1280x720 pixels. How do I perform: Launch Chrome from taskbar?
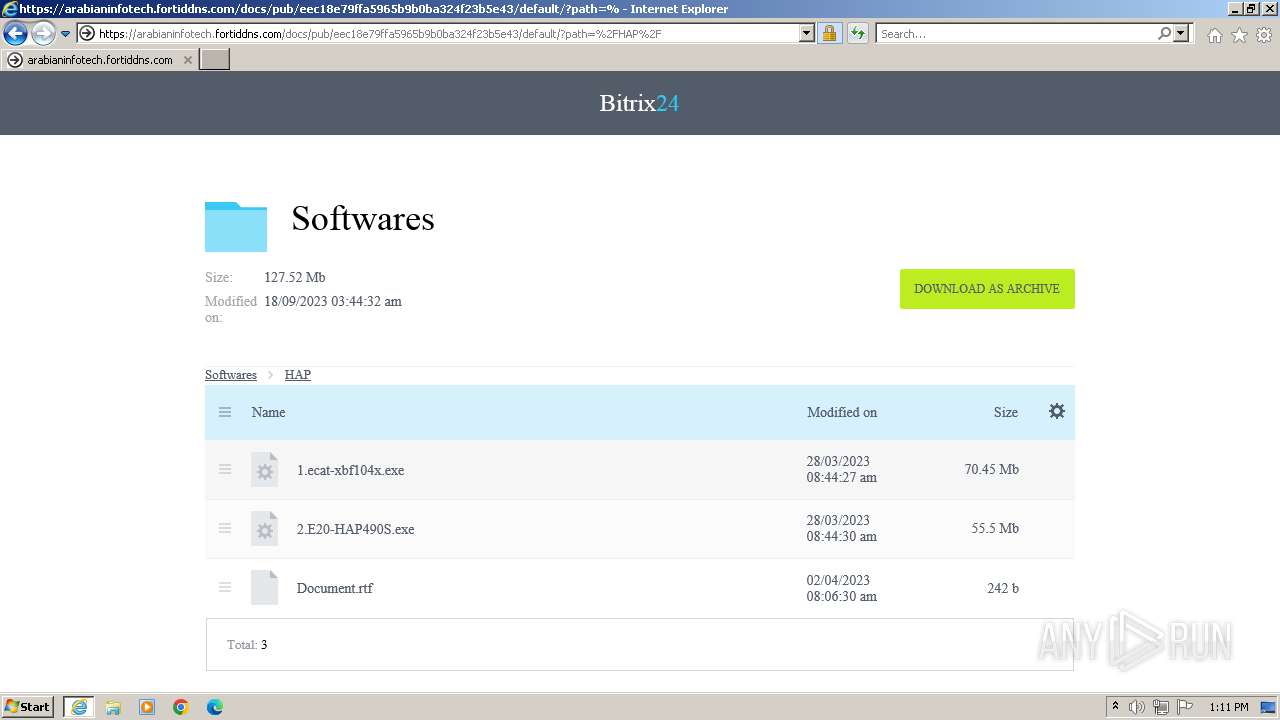[x=181, y=707]
